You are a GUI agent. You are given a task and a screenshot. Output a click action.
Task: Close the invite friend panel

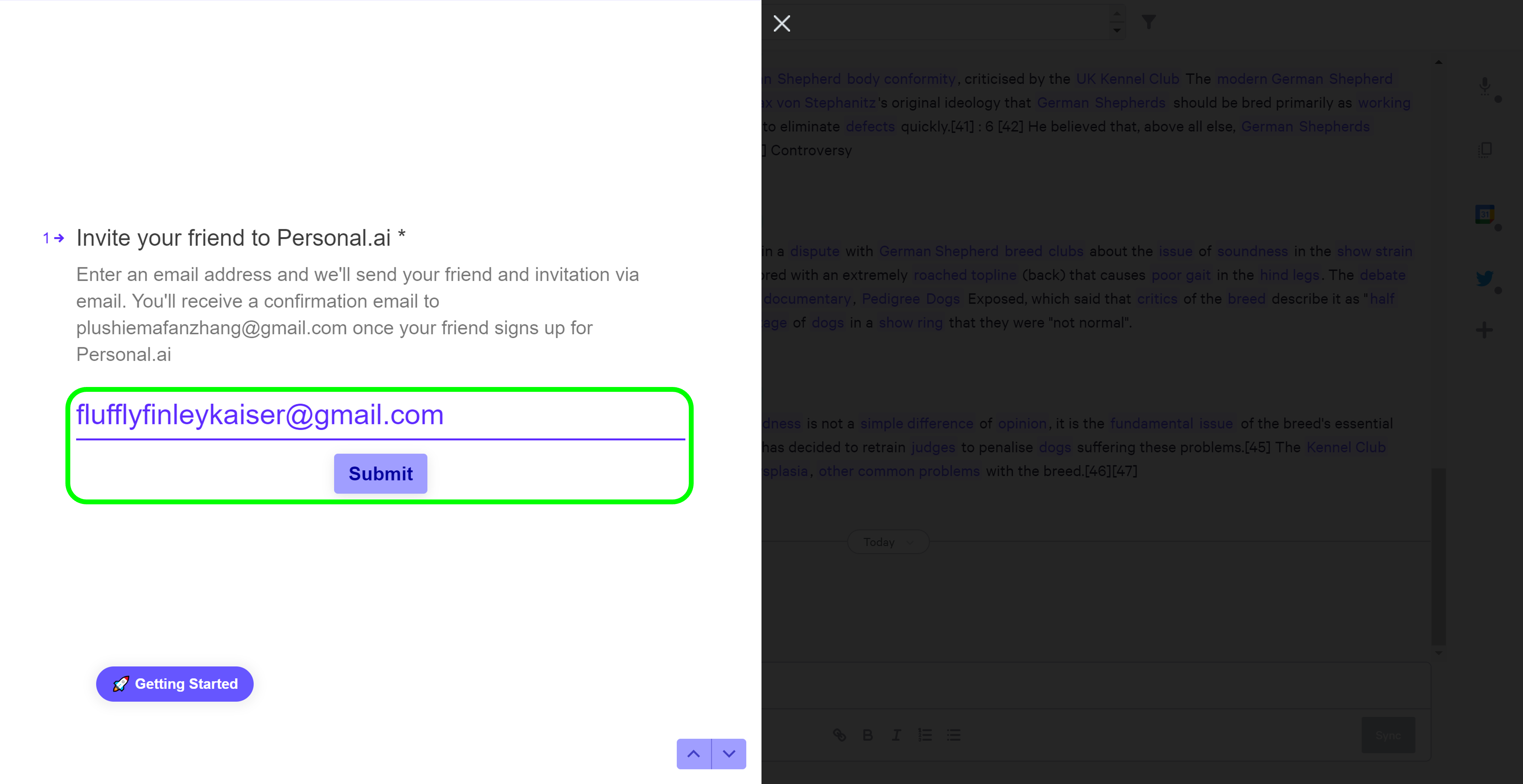click(x=782, y=24)
